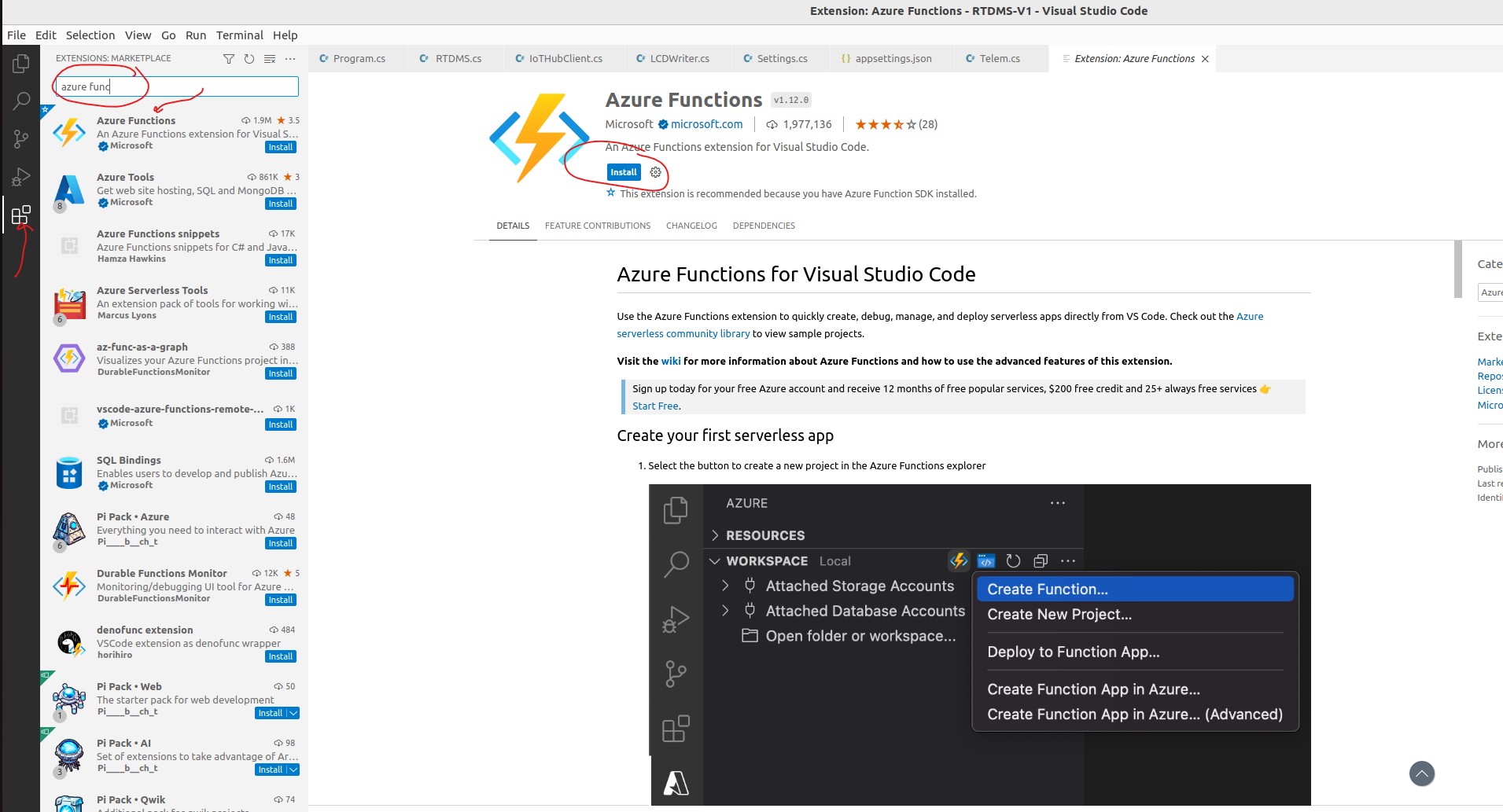1503x812 pixels.
Task: Select Azure Tools extension icon
Action: pyautogui.click(x=69, y=189)
